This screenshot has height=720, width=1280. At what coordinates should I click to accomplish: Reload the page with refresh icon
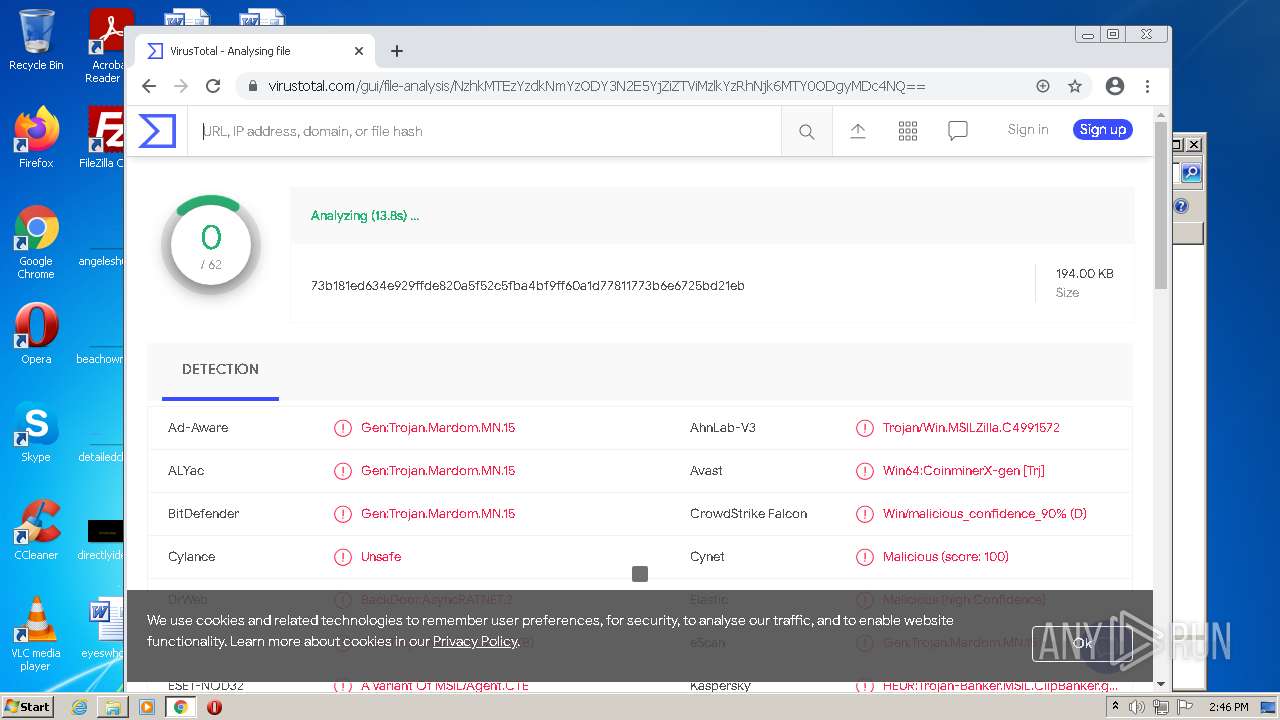pyautogui.click(x=213, y=86)
